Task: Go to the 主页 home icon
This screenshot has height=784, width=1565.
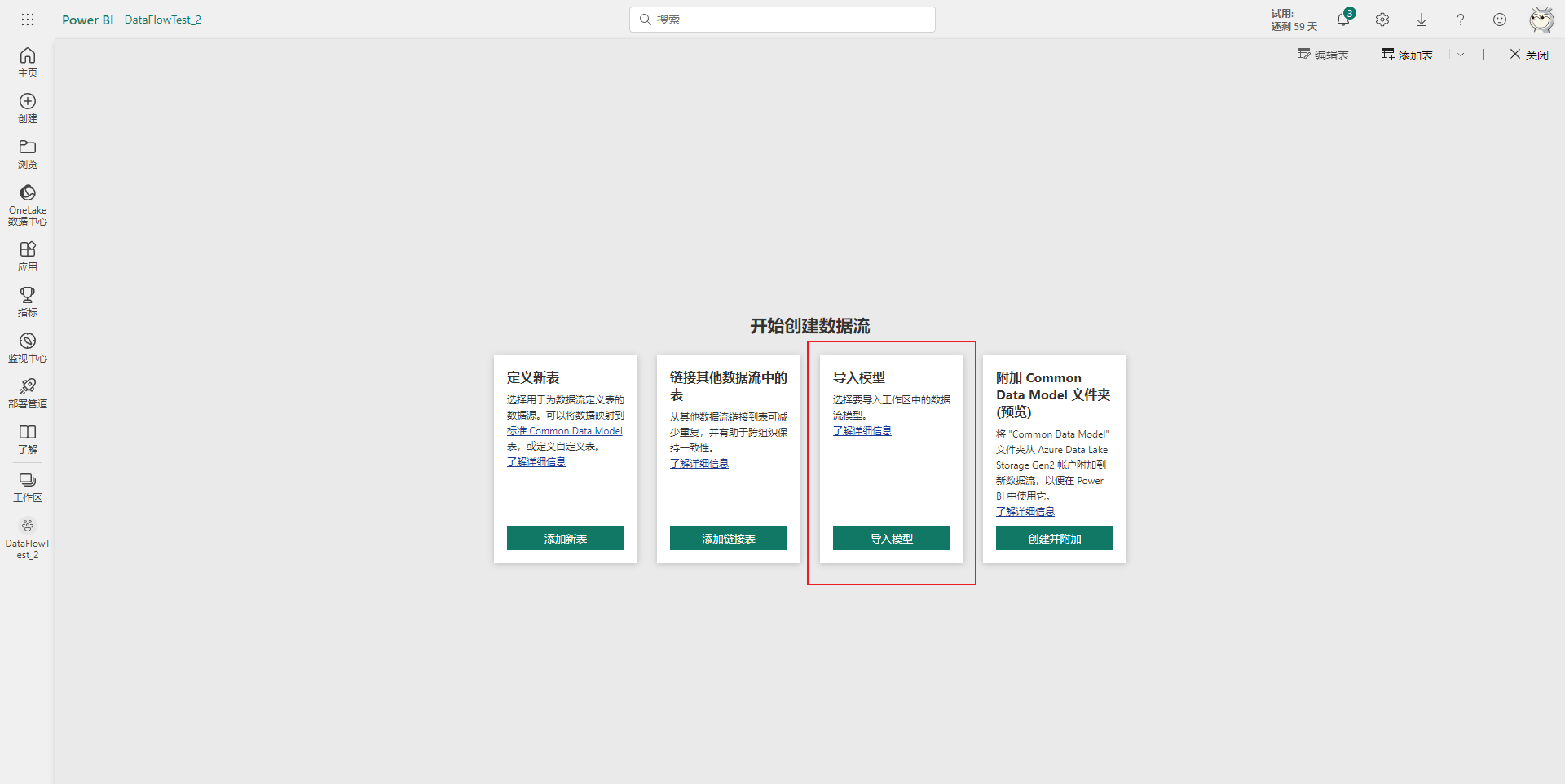Action: [28, 62]
